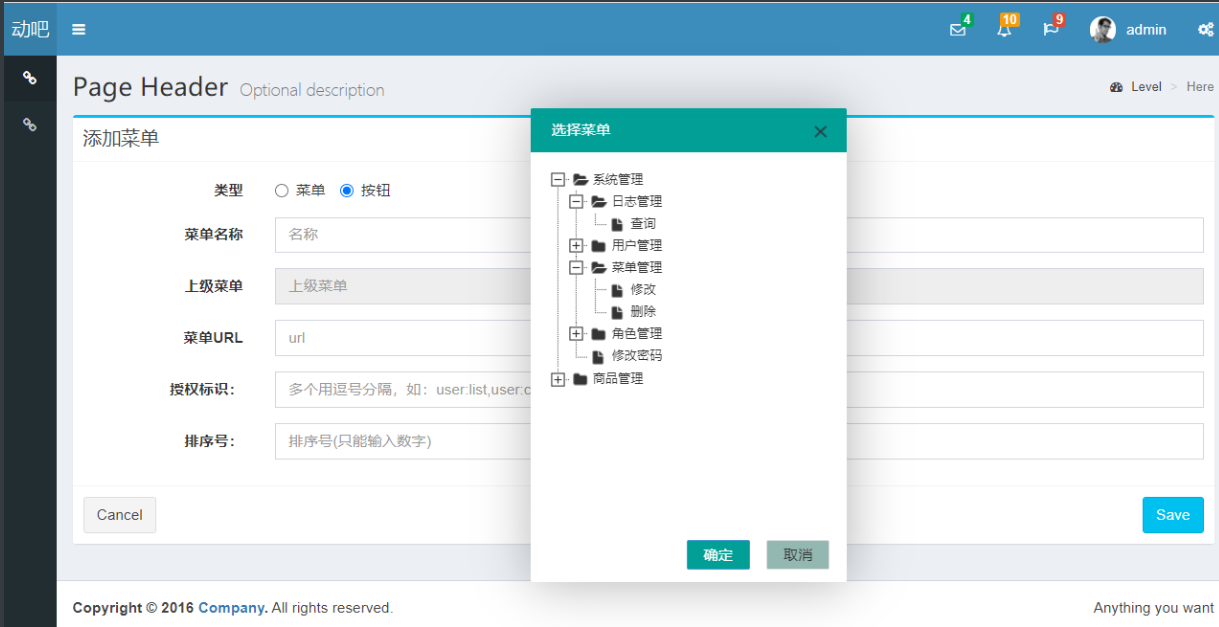The width and height of the screenshot is (1219, 627).
Task: Click the open folder icon of 系统管理
Action: 580,180
